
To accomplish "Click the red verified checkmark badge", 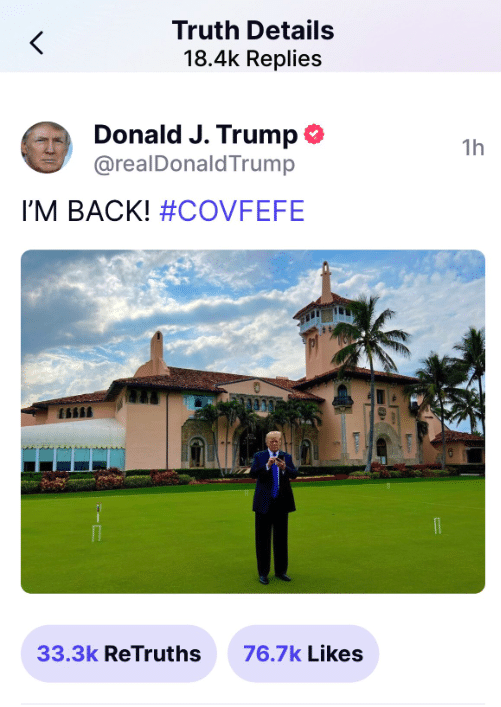I will 314,134.
